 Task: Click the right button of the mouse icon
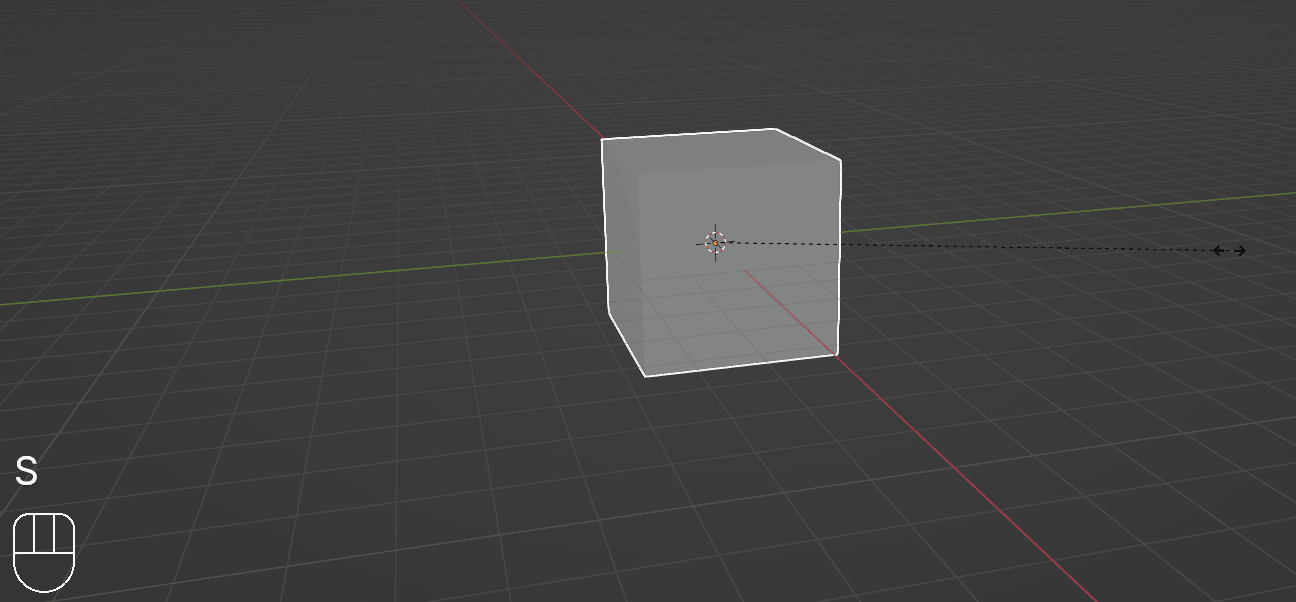pyautogui.click(x=63, y=533)
